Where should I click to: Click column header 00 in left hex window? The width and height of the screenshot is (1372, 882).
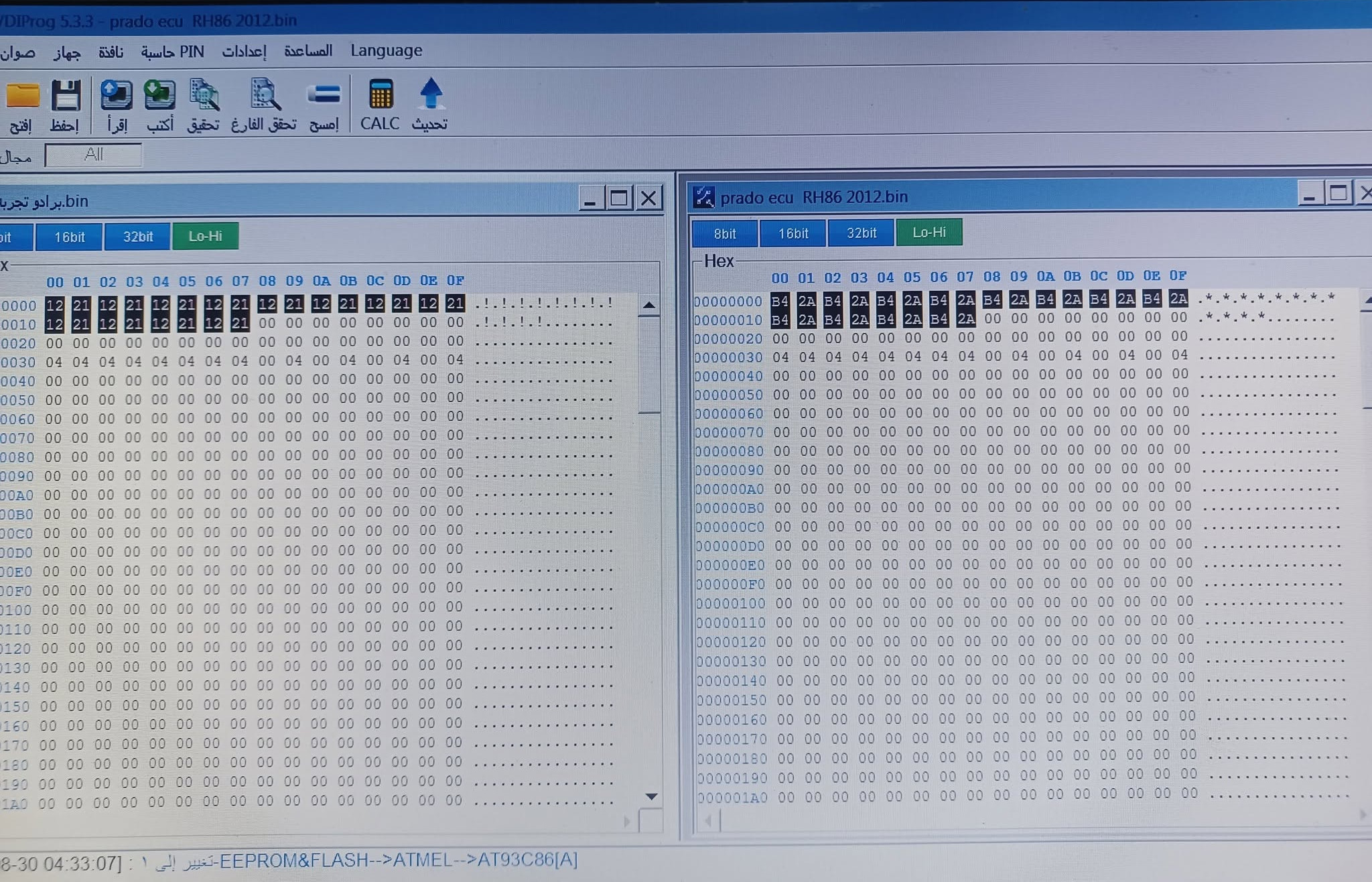click(x=55, y=282)
